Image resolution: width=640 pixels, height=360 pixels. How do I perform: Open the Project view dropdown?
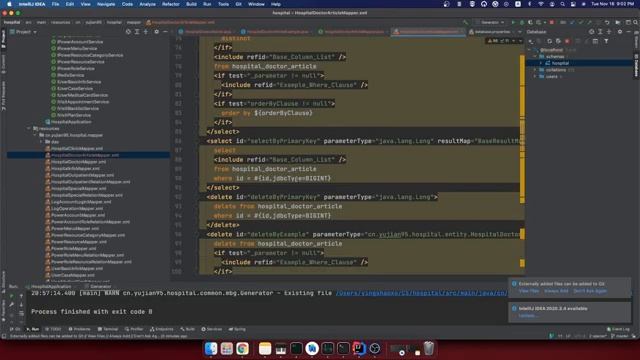(x=23, y=31)
